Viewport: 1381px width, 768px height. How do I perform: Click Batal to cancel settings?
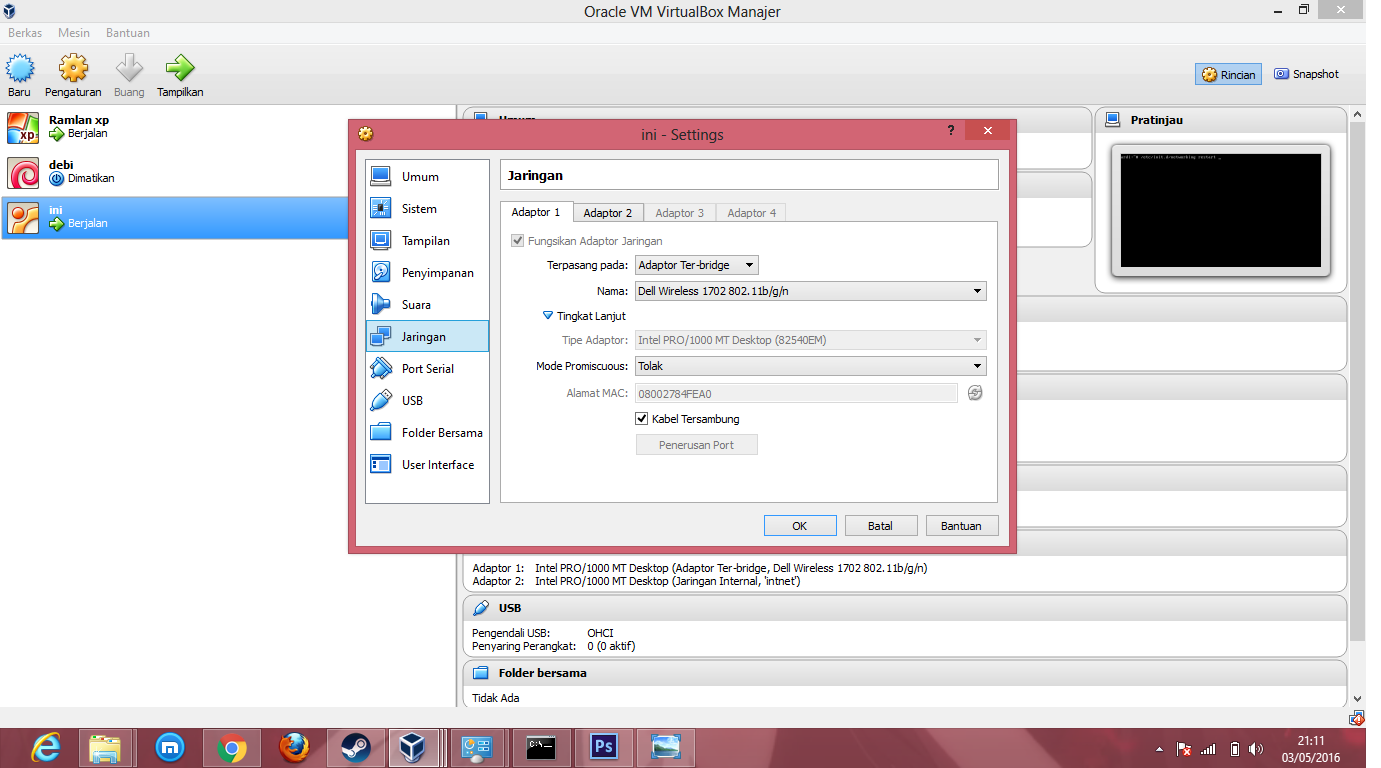pyautogui.click(x=881, y=526)
